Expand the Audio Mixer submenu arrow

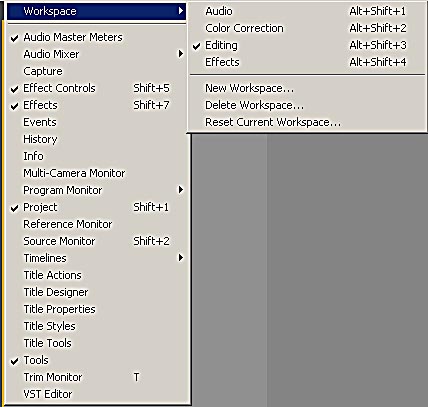180,54
